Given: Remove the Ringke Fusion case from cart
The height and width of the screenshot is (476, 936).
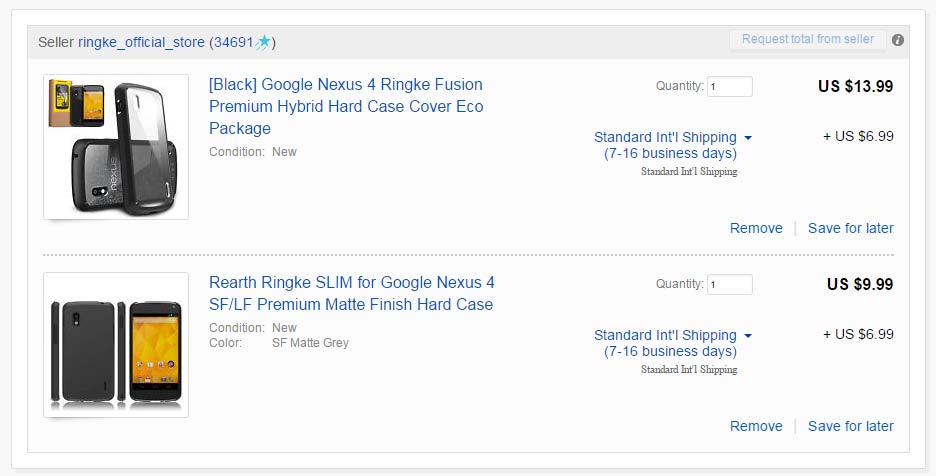Looking at the screenshot, I should pos(756,228).
